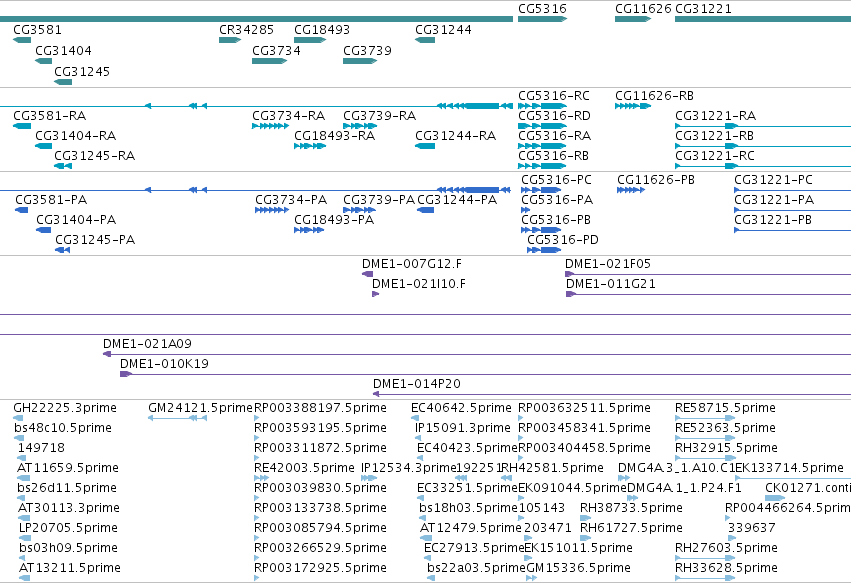The height and width of the screenshot is (583, 851).
Task: Select the CG31221 gene bar
Action: 763,19
